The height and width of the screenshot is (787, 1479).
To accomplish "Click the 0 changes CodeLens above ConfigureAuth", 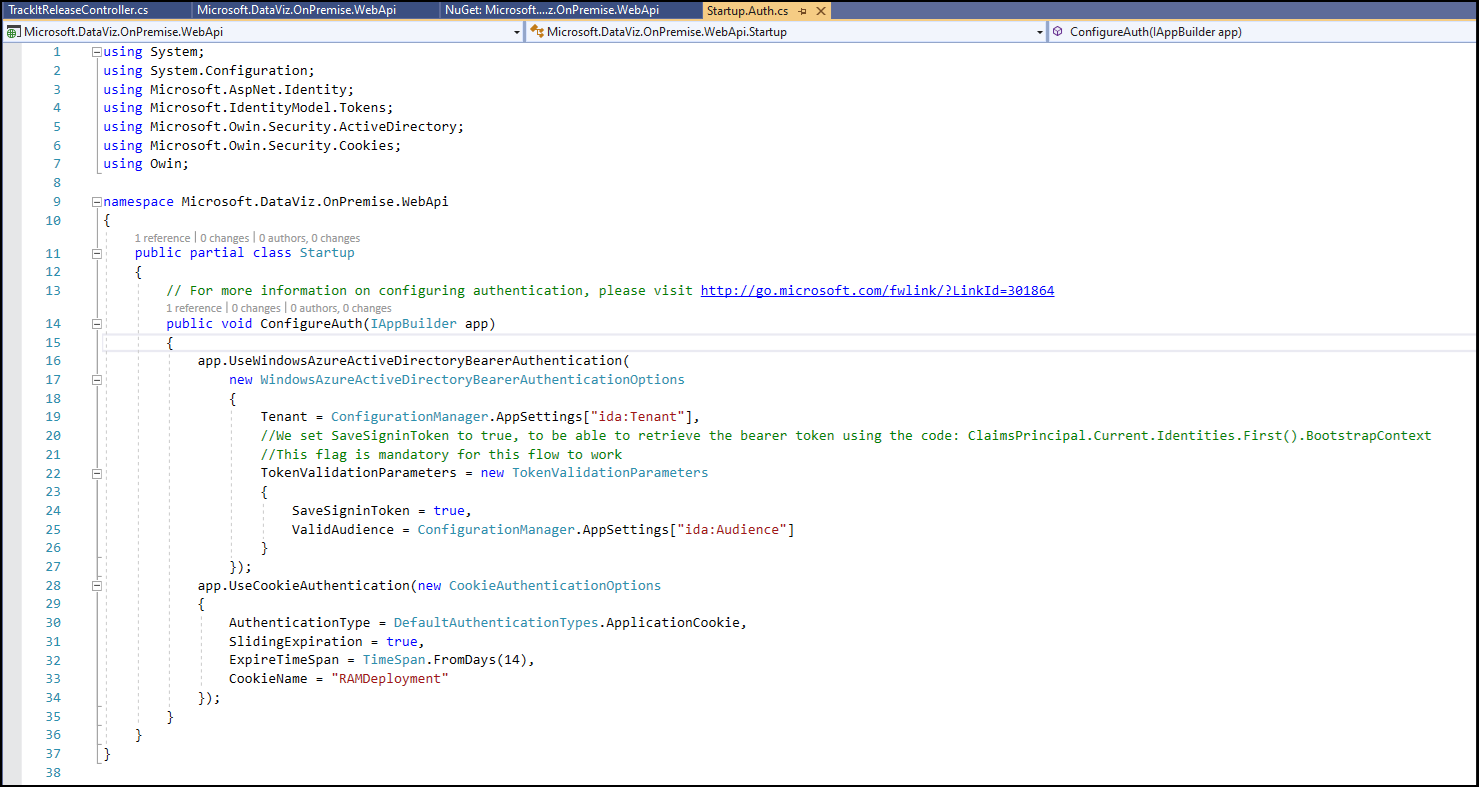I will coord(254,308).
